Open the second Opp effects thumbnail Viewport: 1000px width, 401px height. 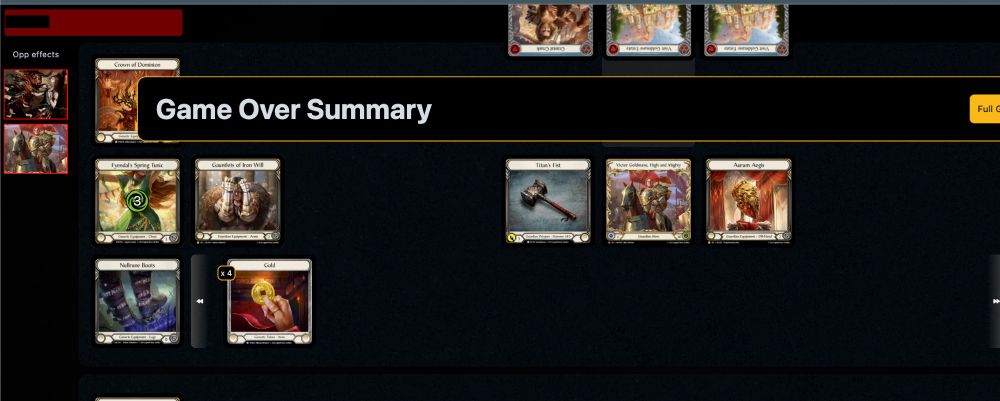point(36,149)
